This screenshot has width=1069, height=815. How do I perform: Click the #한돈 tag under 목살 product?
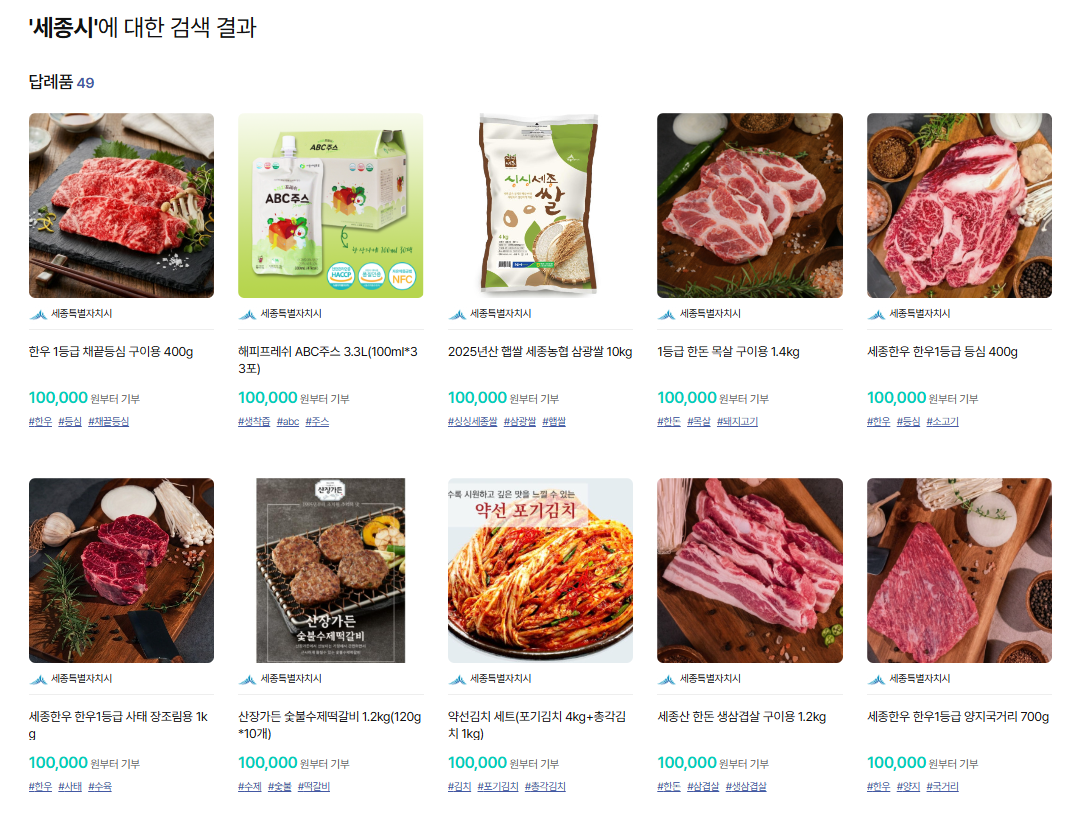tap(669, 421)
